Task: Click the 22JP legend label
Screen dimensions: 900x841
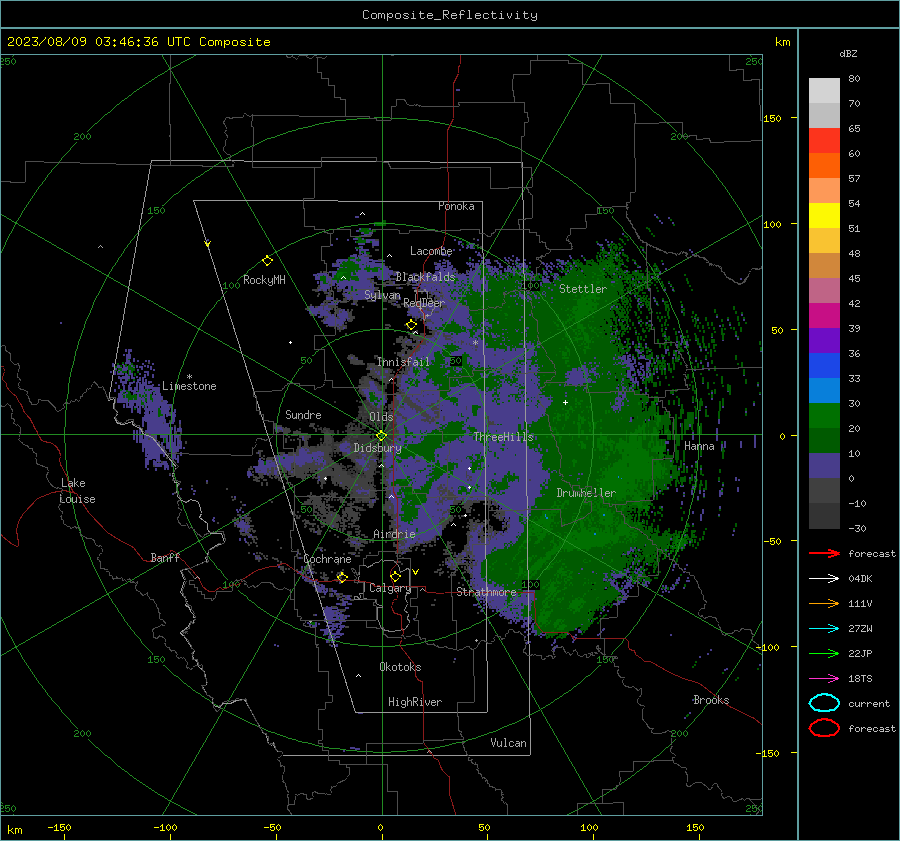Action: pyautogui.click(x=860, y=653)
